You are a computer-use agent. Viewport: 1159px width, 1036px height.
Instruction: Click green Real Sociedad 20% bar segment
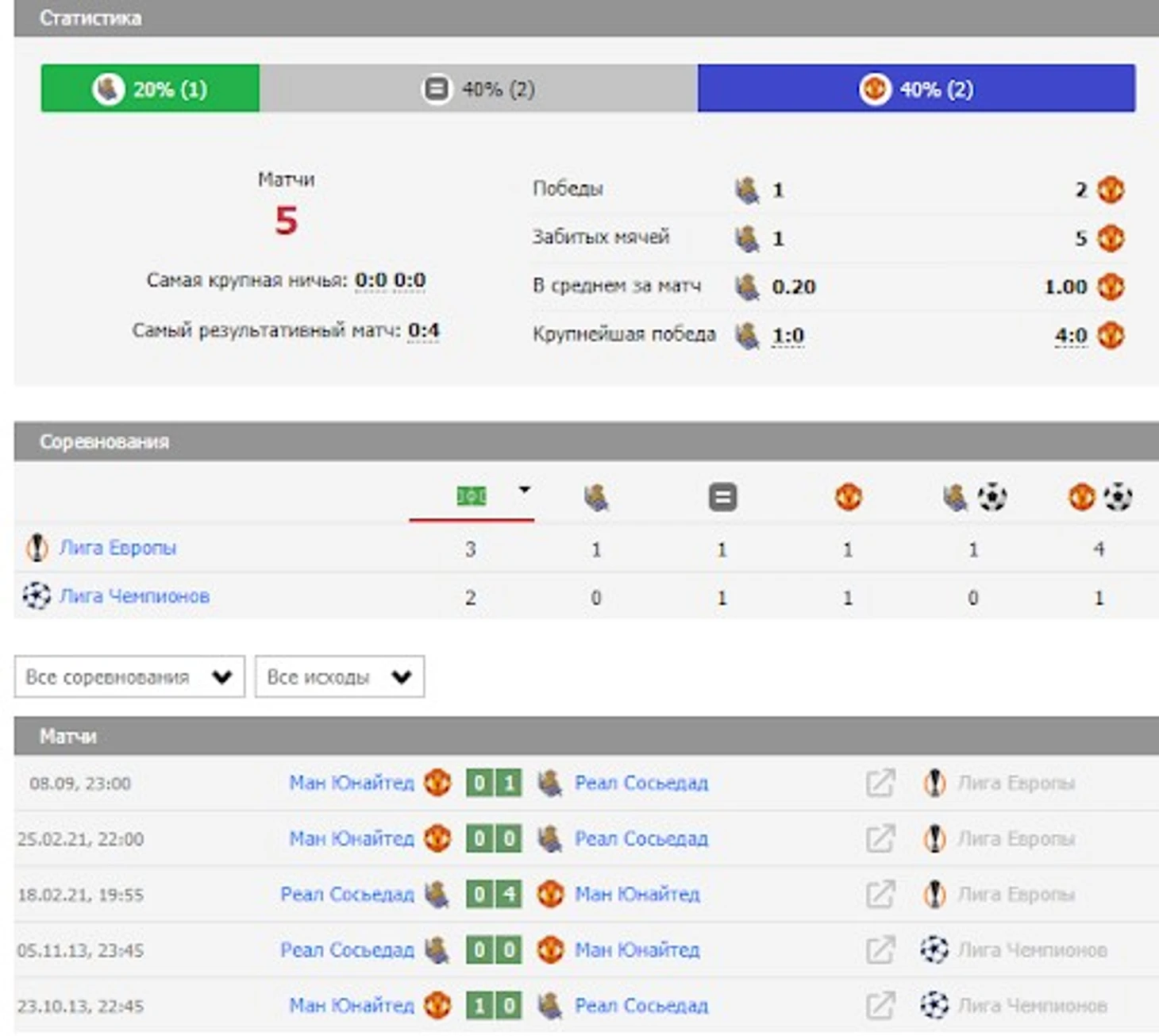point(150,88)
